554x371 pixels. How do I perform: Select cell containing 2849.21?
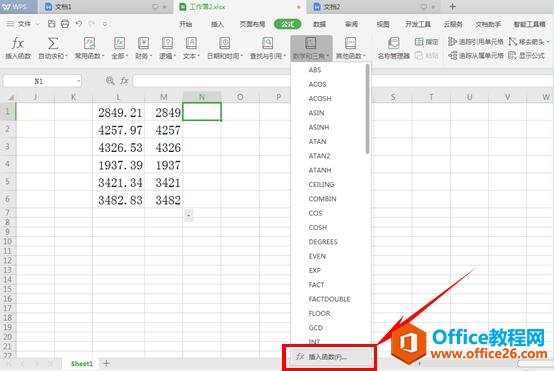[x=120, y=113]
